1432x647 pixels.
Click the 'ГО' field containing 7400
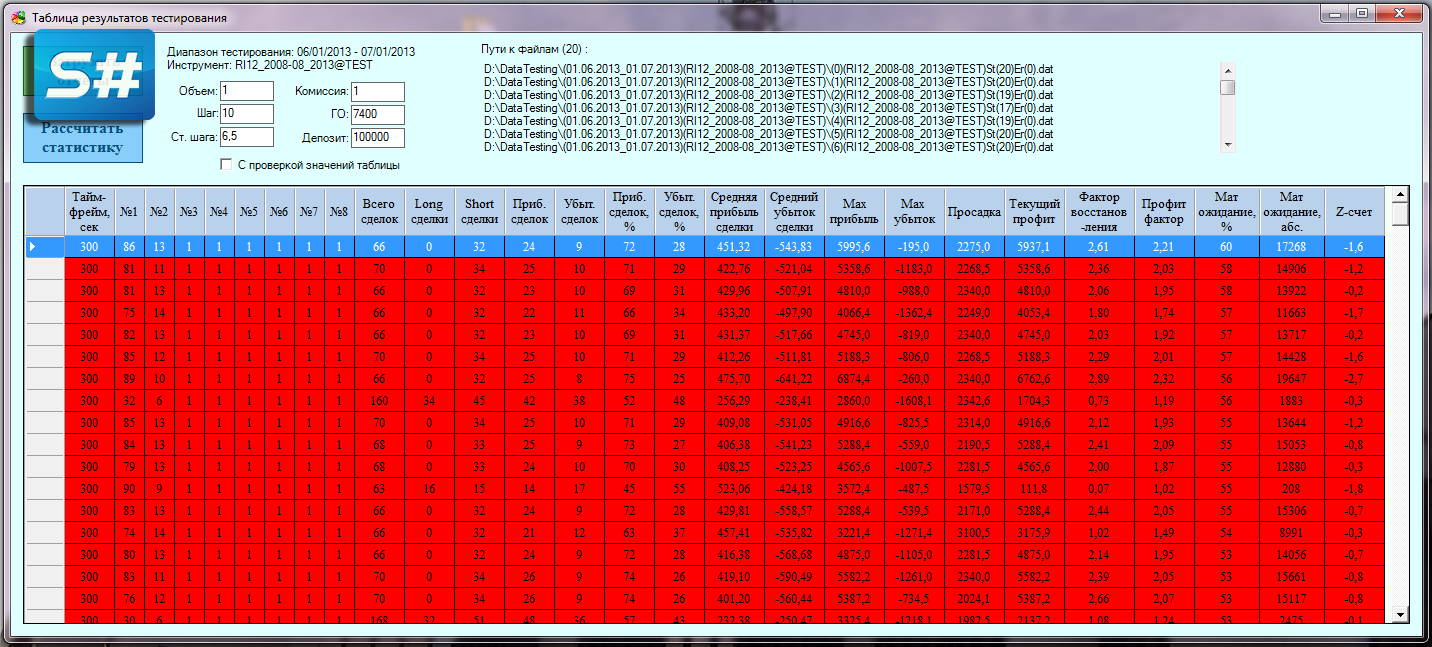coord(377,114)
